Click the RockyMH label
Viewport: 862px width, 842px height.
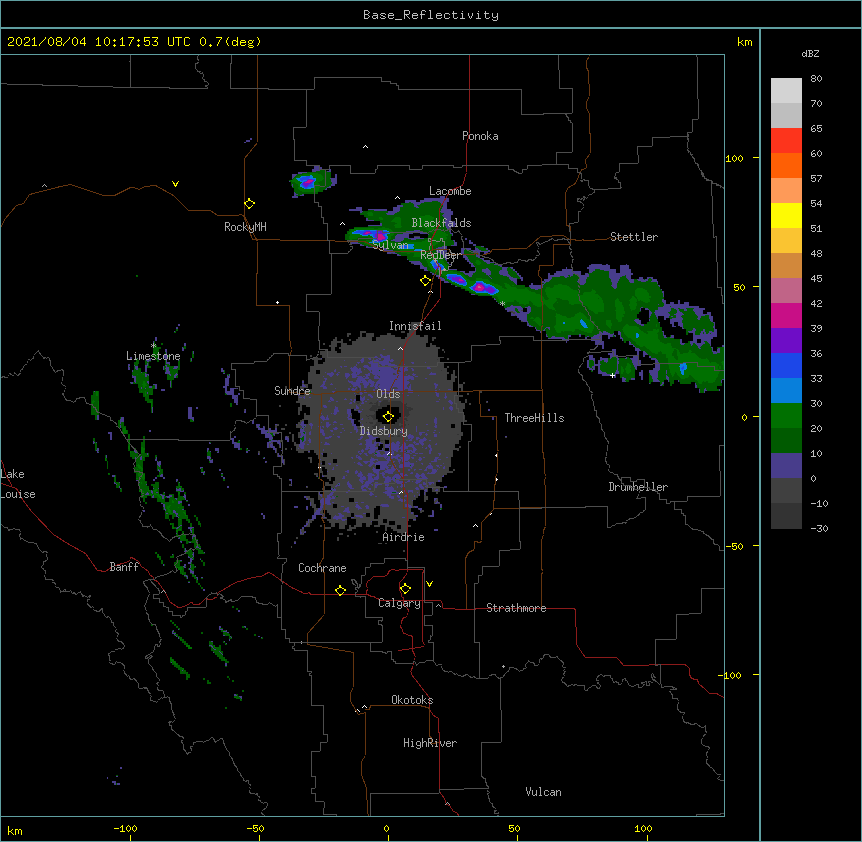245,227
